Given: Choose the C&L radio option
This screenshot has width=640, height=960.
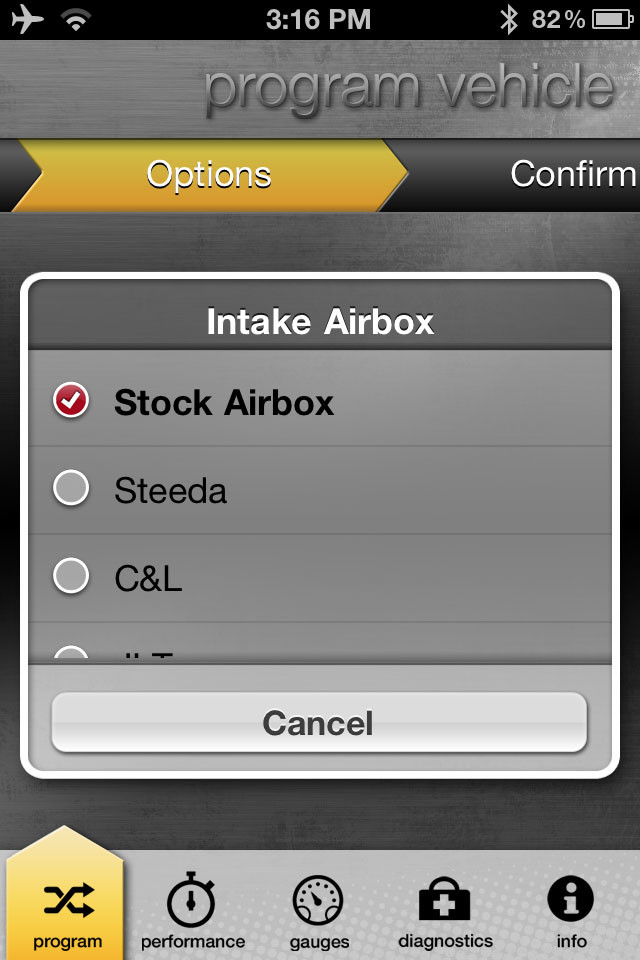Looking at the screenshot, I should tap(71, 576).
